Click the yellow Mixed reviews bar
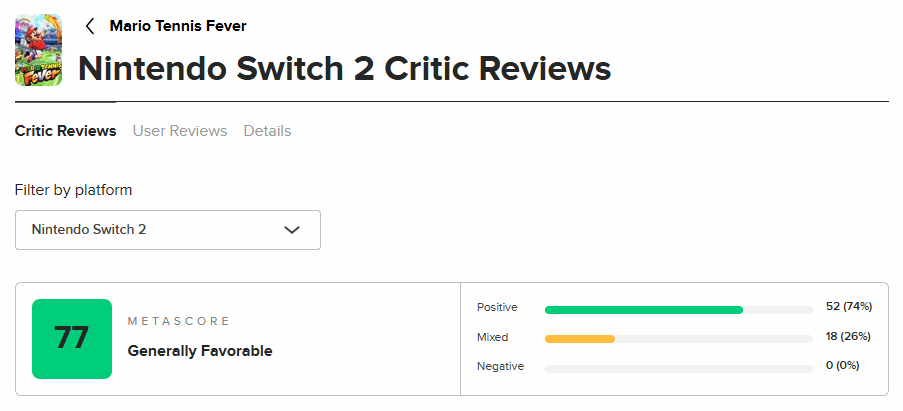This screenshot has width=903, height=411. coord(580,339)
